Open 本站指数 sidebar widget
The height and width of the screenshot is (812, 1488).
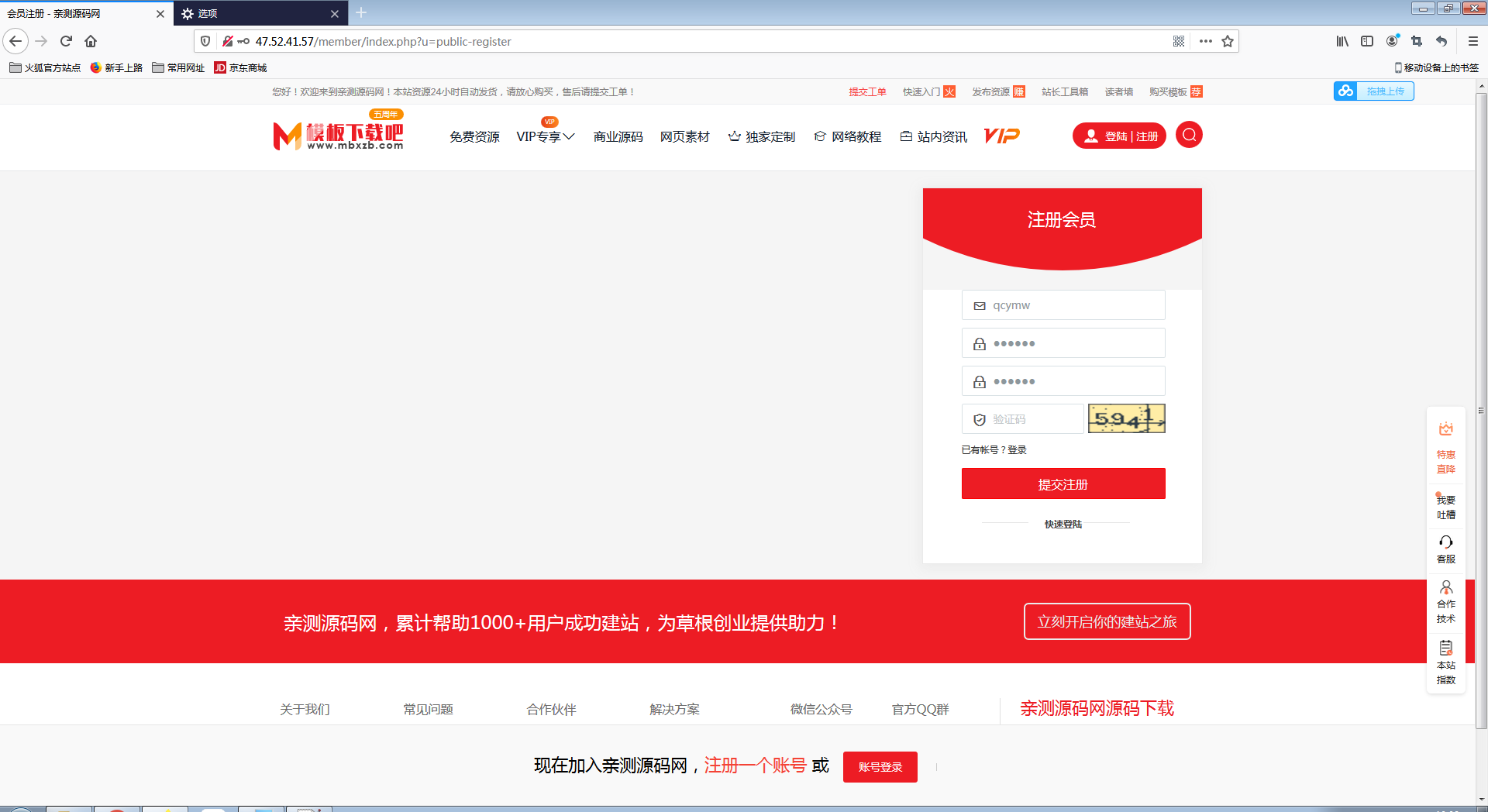[x=1445, y=662]
